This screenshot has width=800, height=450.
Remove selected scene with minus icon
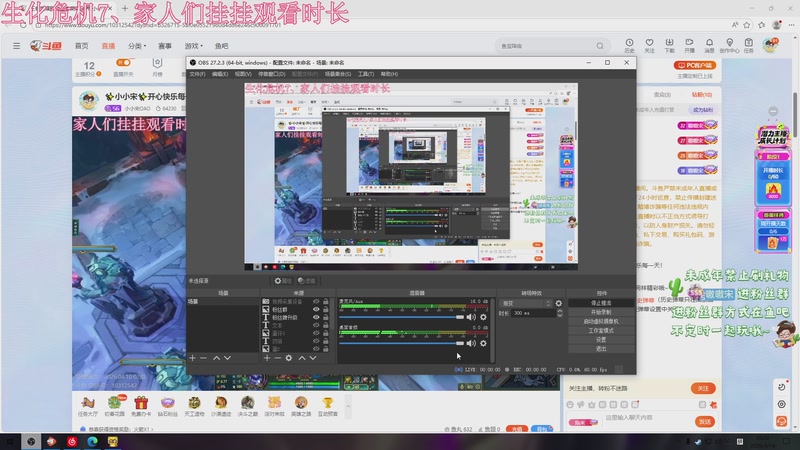pos(204,358)
